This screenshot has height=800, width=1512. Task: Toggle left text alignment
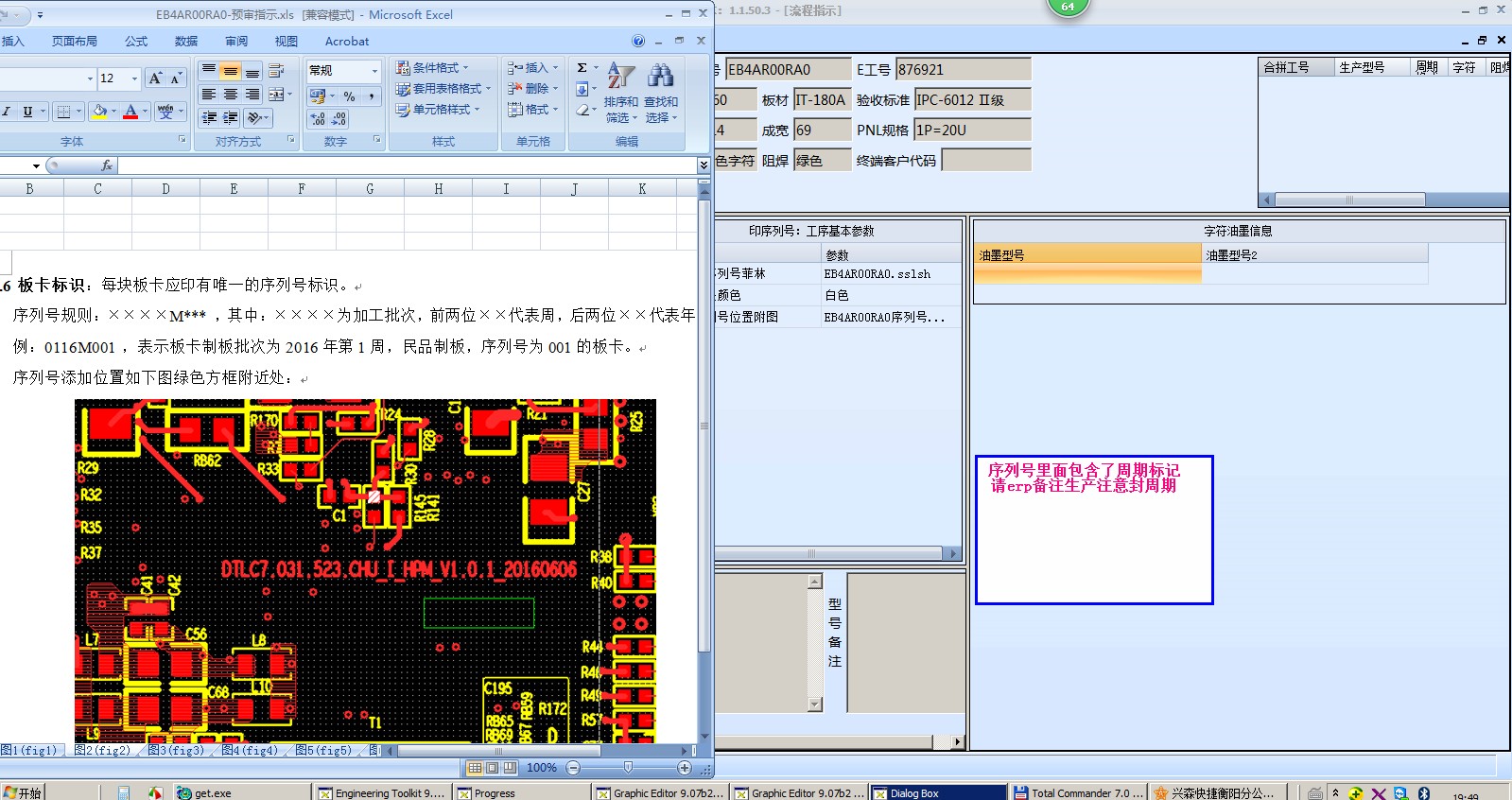pos(209,95)
